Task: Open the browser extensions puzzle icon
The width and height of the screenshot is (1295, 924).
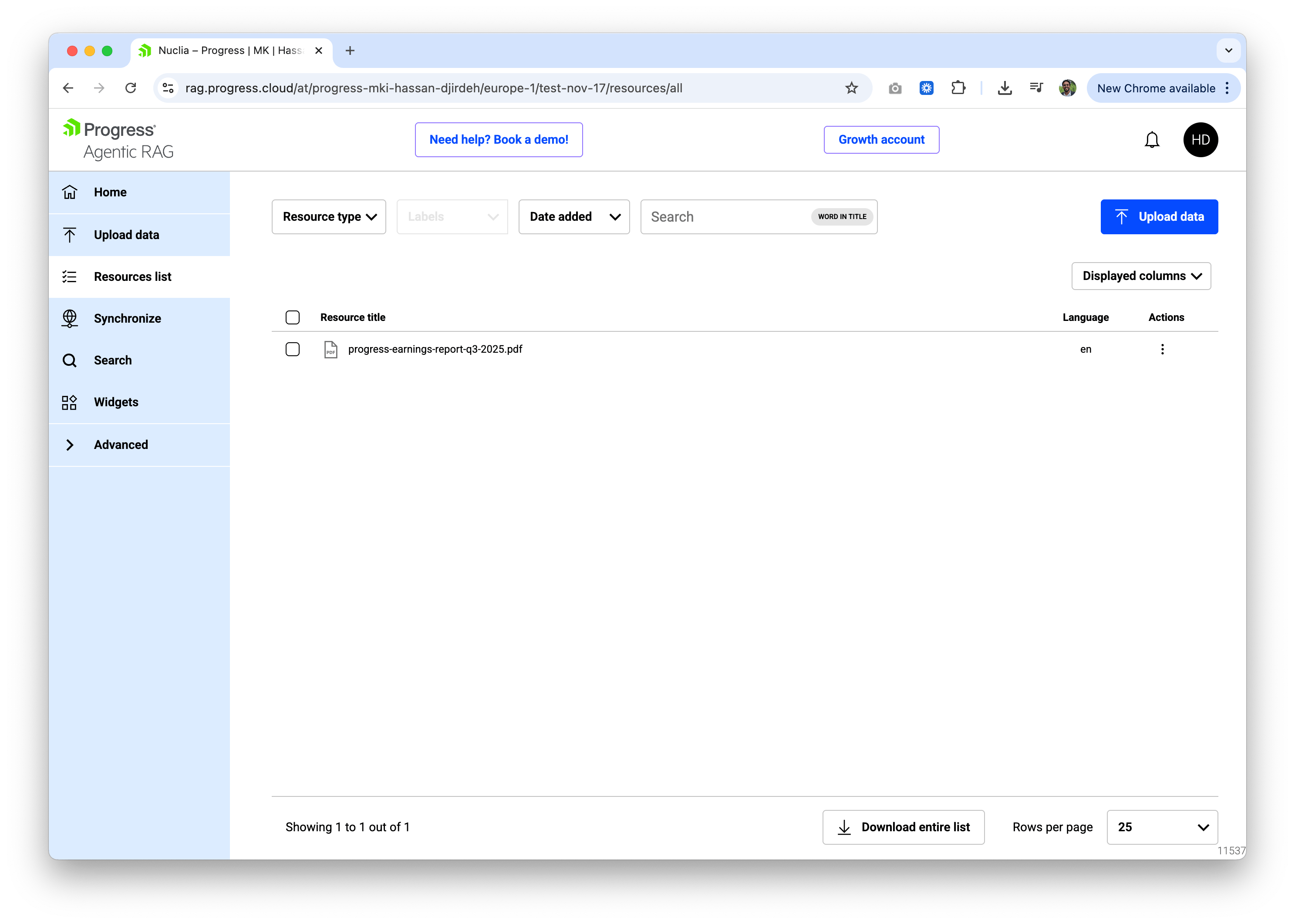Action: coord(958,88)
